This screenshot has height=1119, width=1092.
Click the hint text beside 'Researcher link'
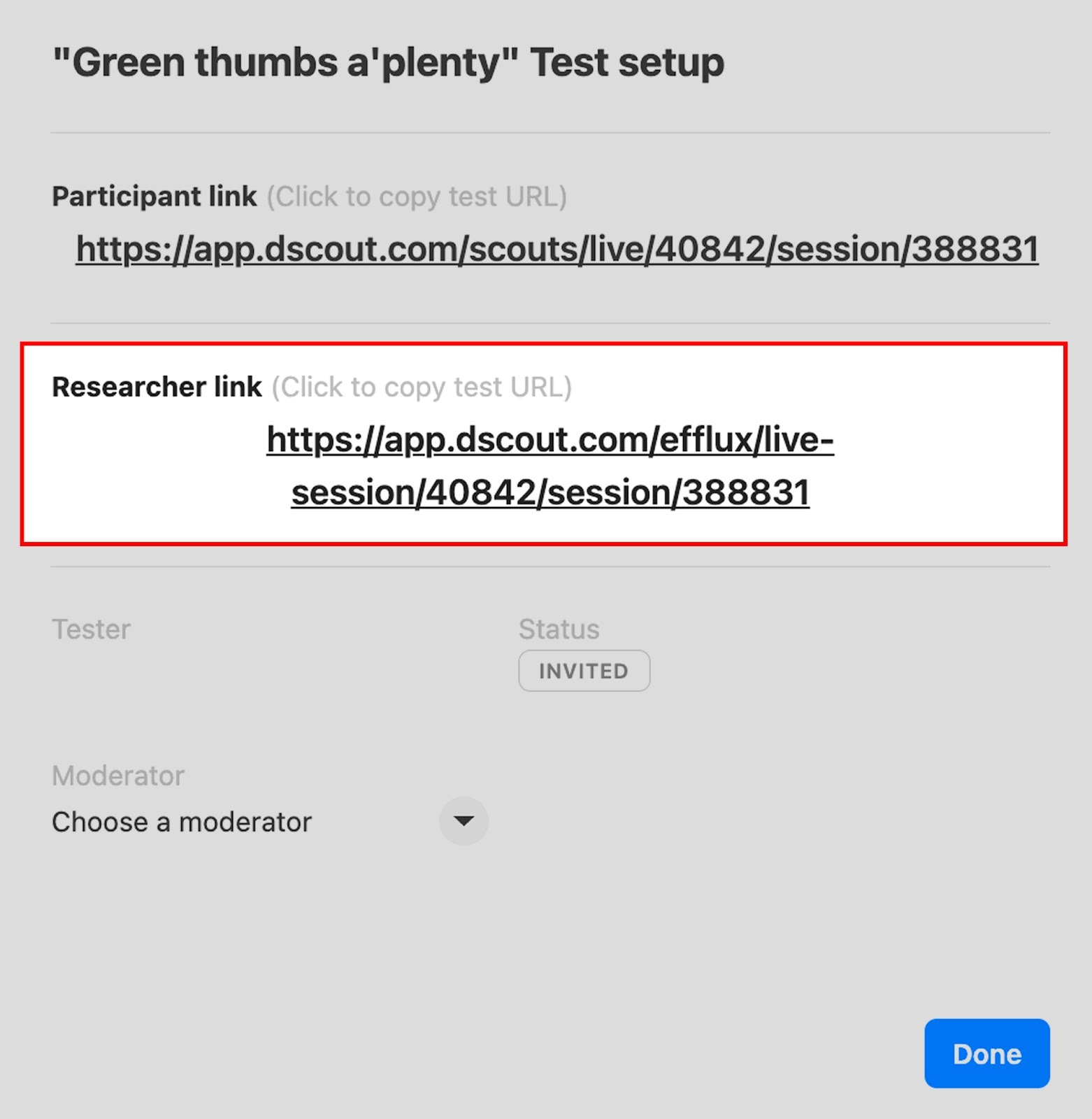click(x=421, y=387)
